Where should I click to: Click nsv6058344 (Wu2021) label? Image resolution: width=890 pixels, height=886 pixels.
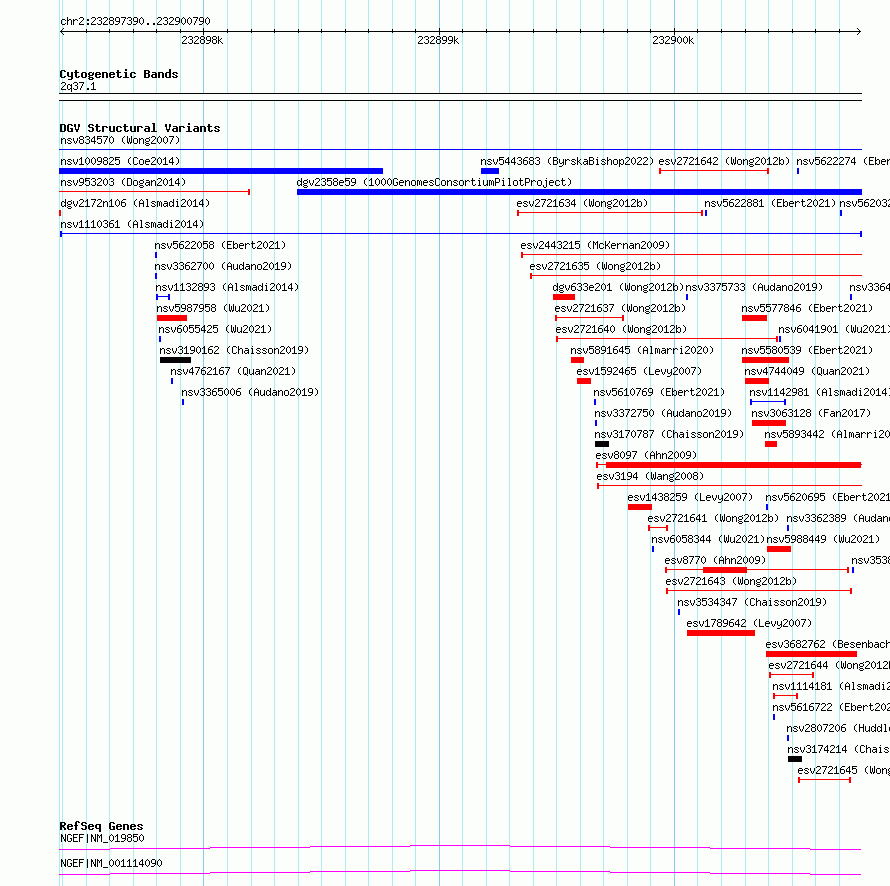tap(708, 539)
